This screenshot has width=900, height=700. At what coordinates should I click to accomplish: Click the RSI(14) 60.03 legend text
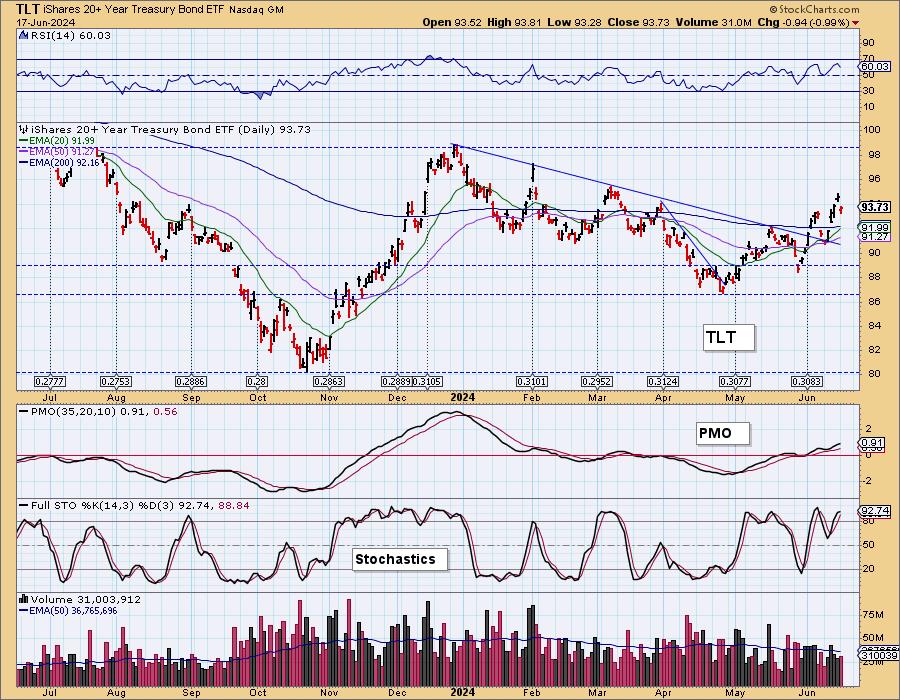[x=70, y=36]
